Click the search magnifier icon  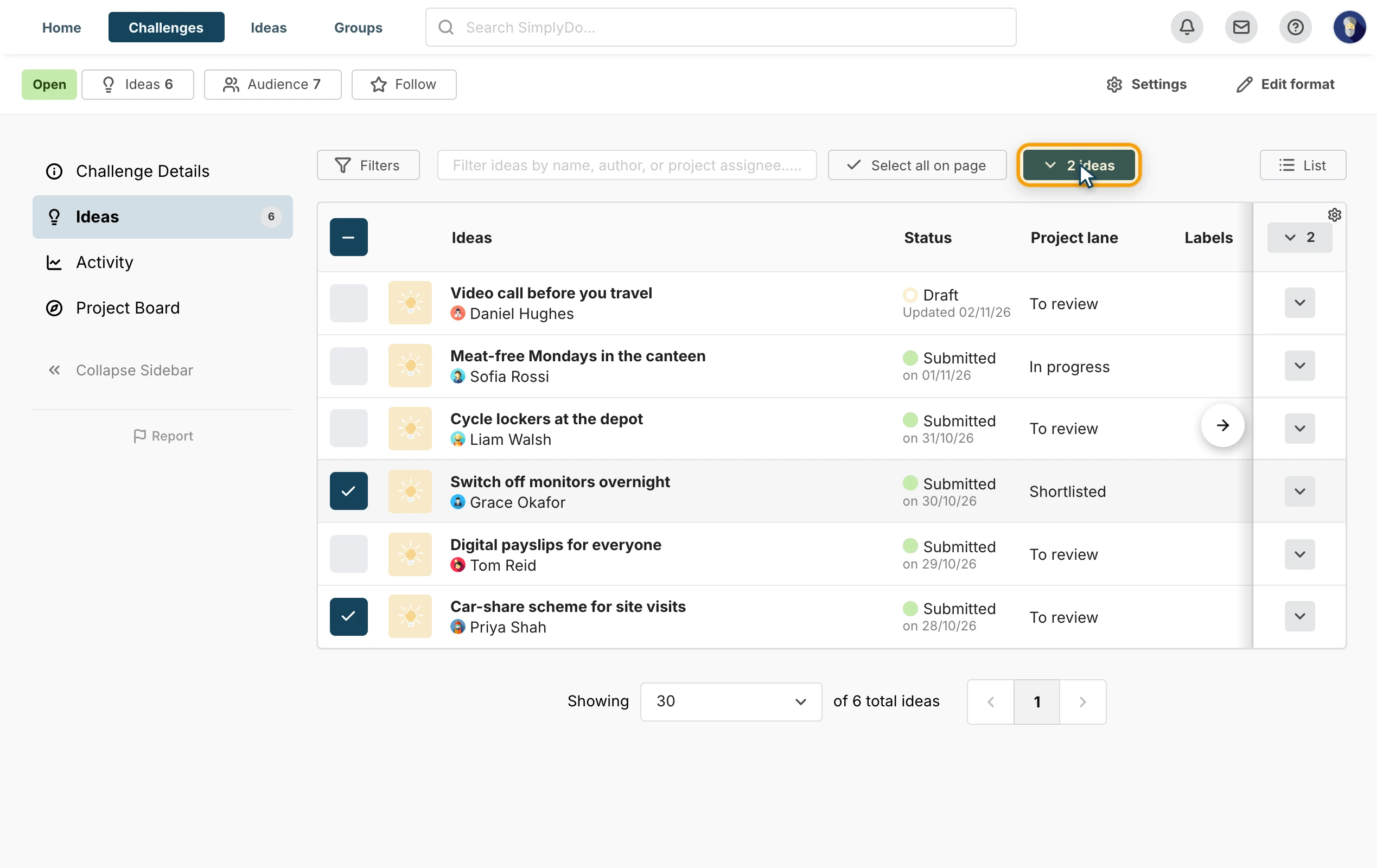coord(446,27)
